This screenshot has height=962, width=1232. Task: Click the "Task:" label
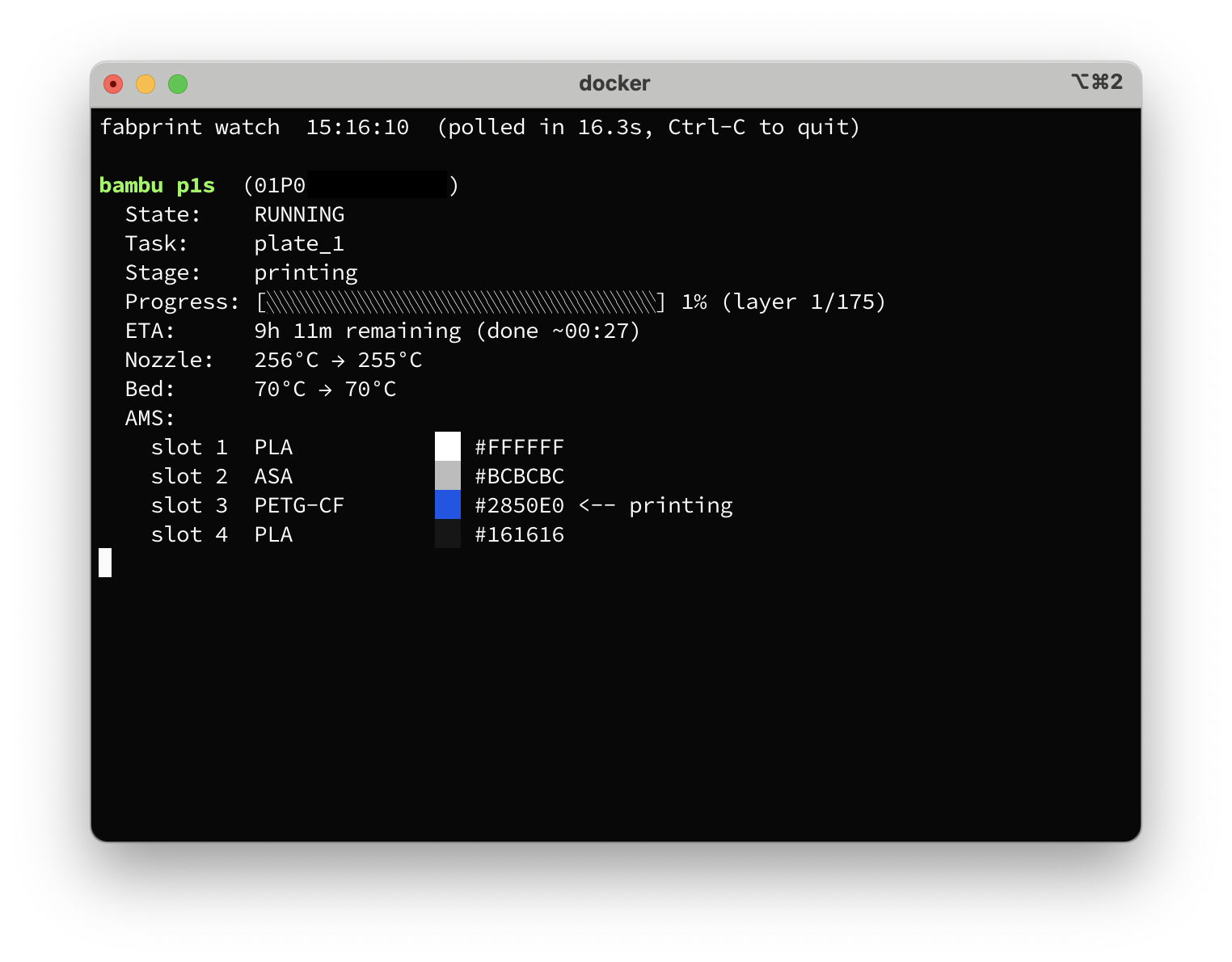coord(156,244)
